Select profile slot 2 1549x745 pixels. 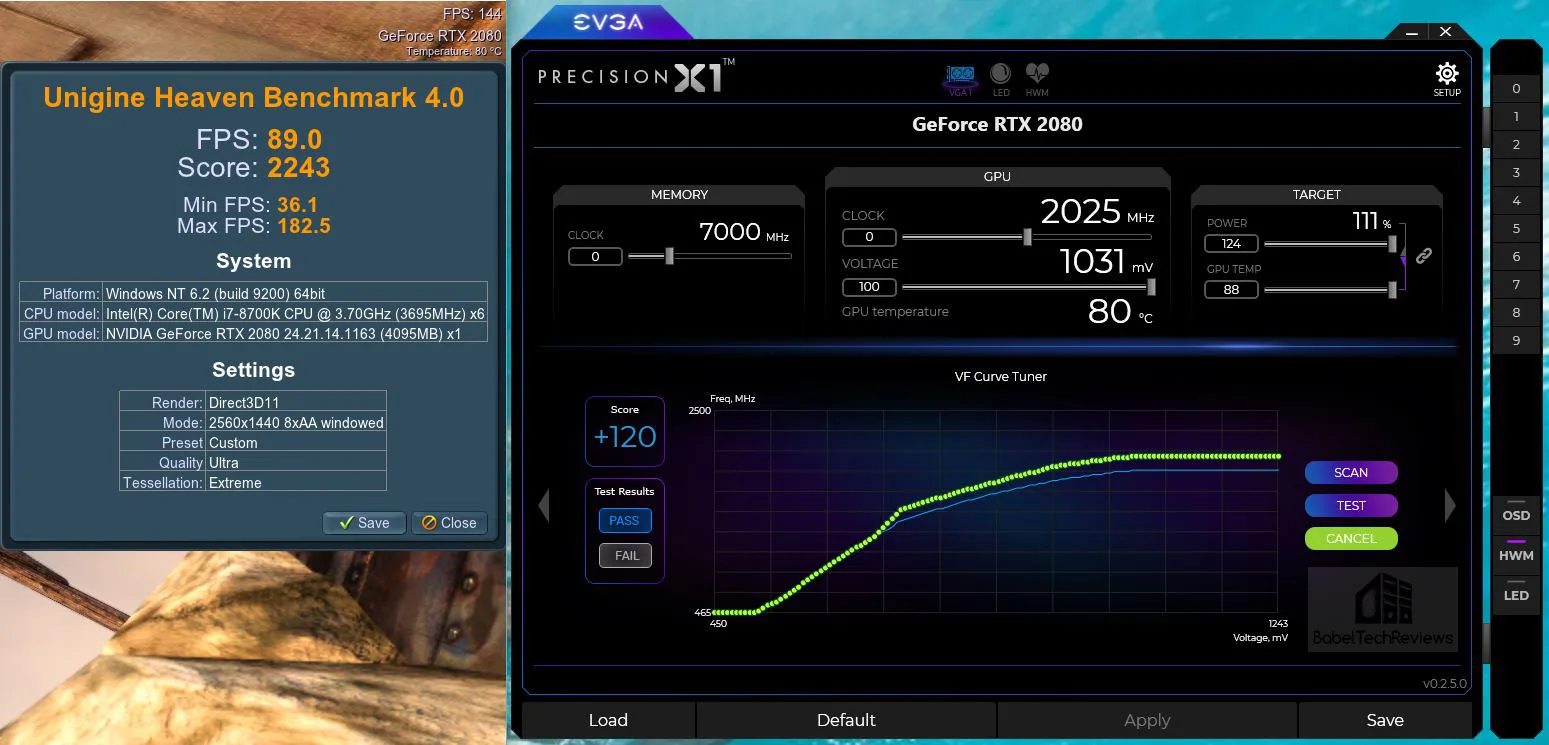1516,145
